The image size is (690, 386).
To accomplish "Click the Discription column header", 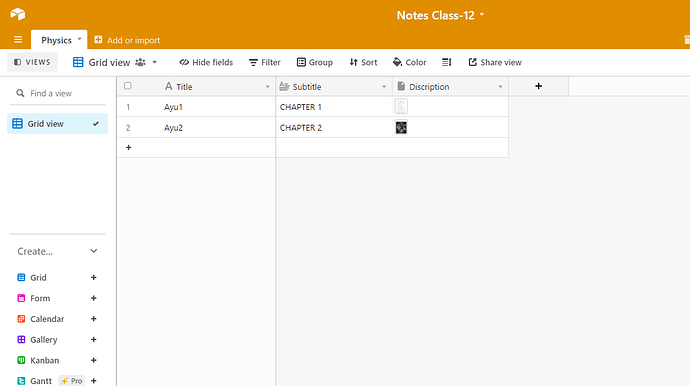I will point(450,87).
